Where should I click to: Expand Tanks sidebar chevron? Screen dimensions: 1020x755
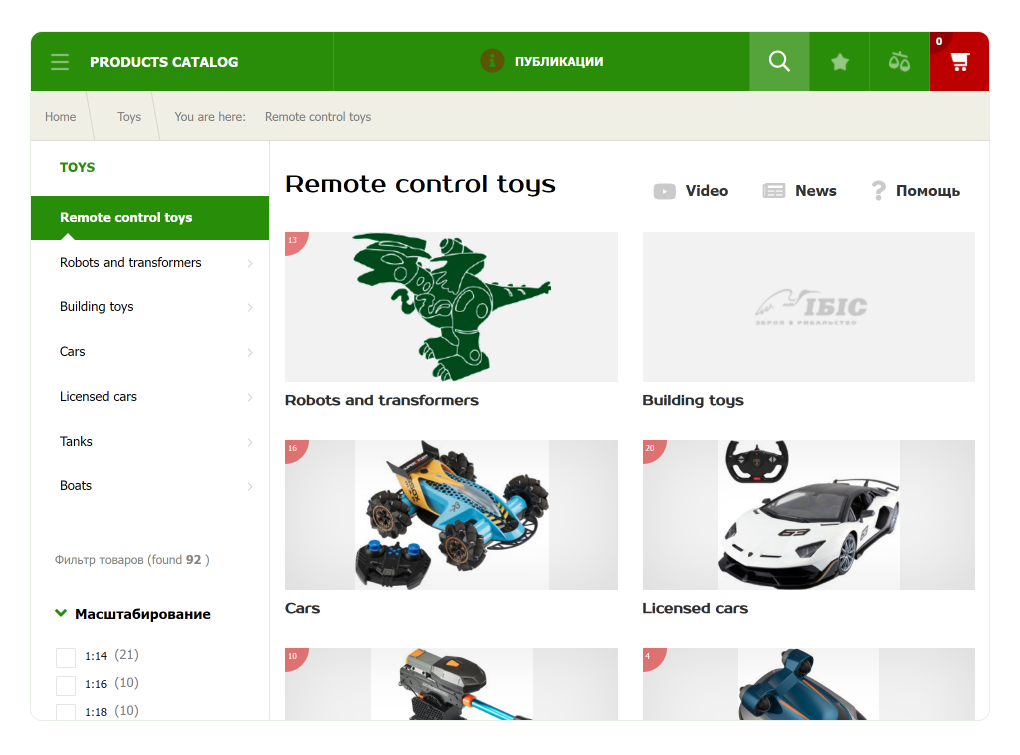point(250,442)
